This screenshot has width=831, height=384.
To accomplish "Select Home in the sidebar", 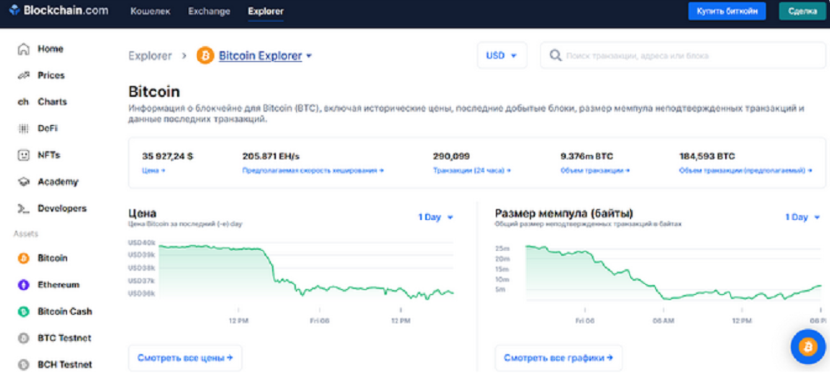I will click(50, 49).
